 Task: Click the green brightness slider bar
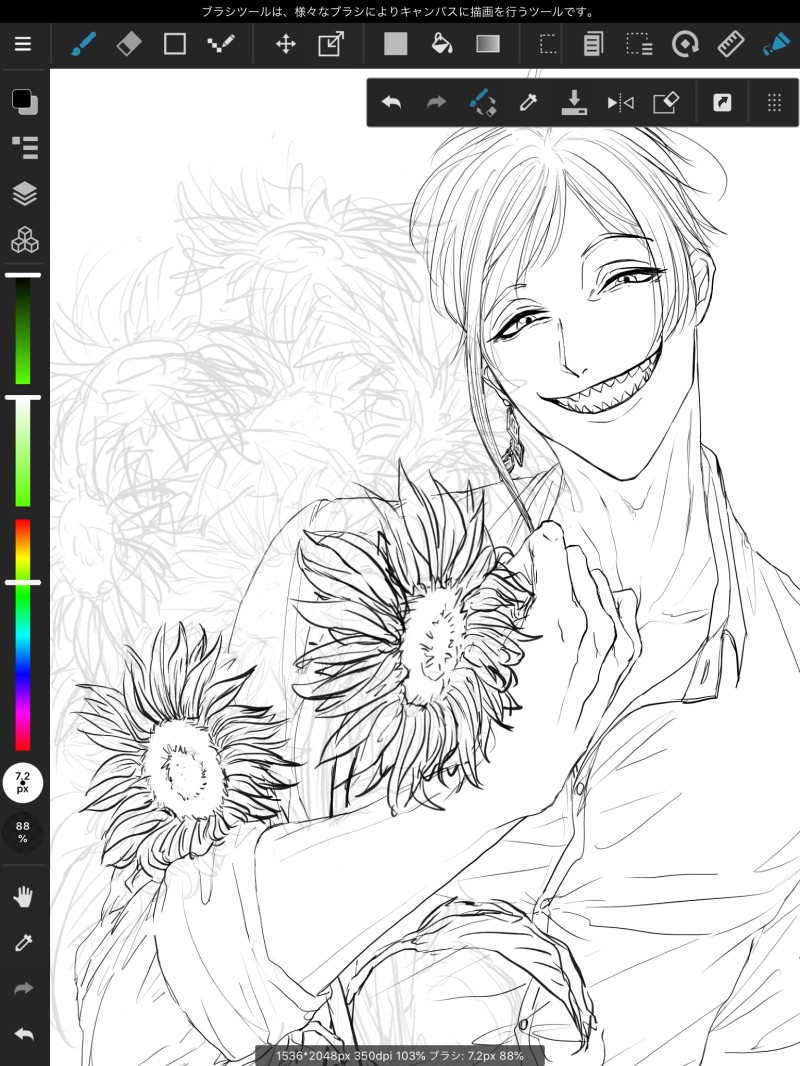23,330
